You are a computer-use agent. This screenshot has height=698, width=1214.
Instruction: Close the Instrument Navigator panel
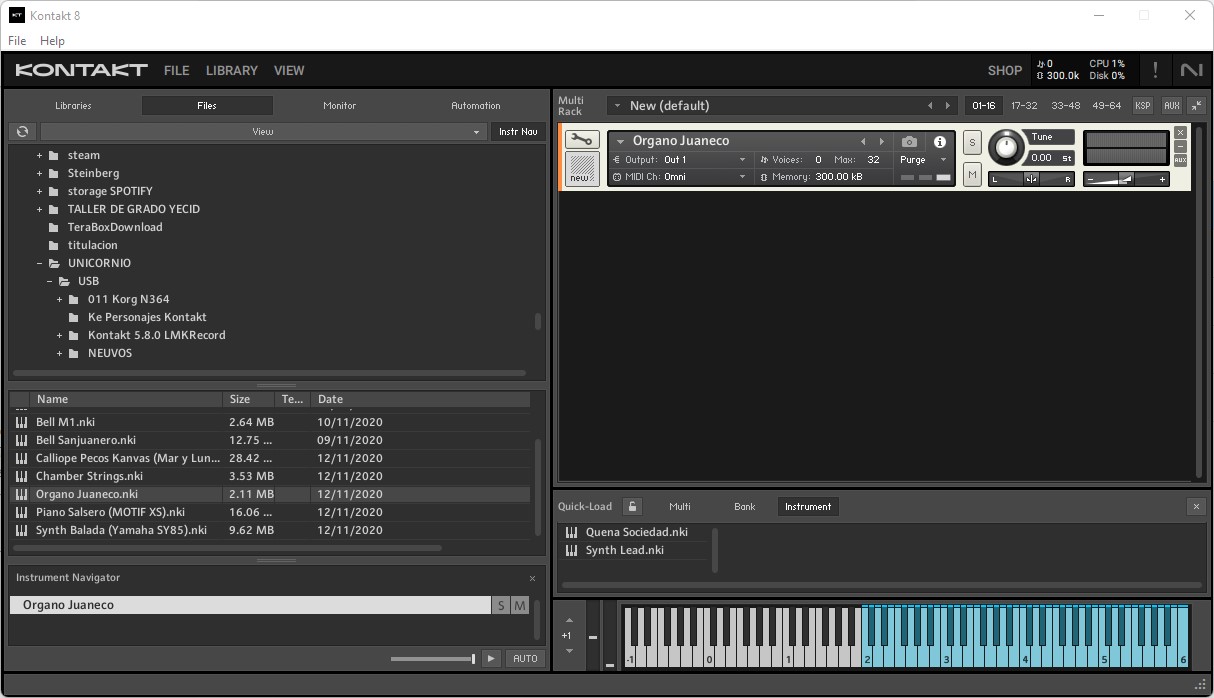pos(532,578)
